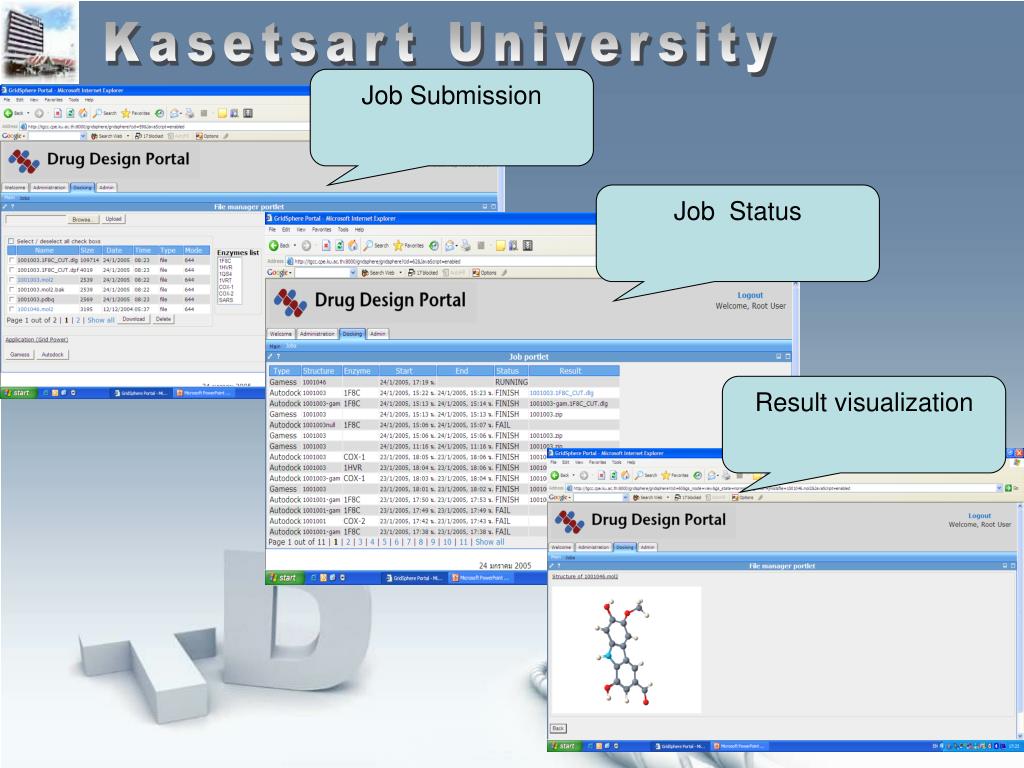
Task: Click Logout link in Job Status portal
Action: click(x=750, y=295)
